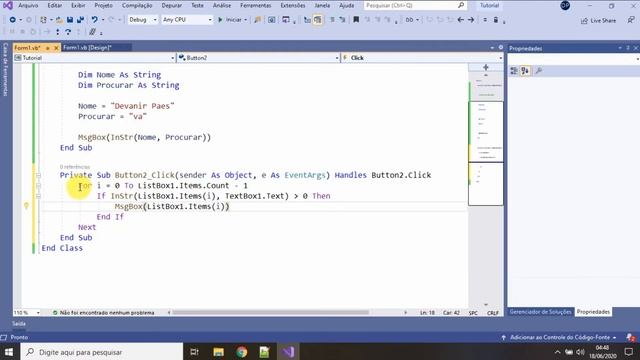Viewport: 640px width, 360px height.
Task: Click the New Project toolbar icon
Action: click(43, 20)
